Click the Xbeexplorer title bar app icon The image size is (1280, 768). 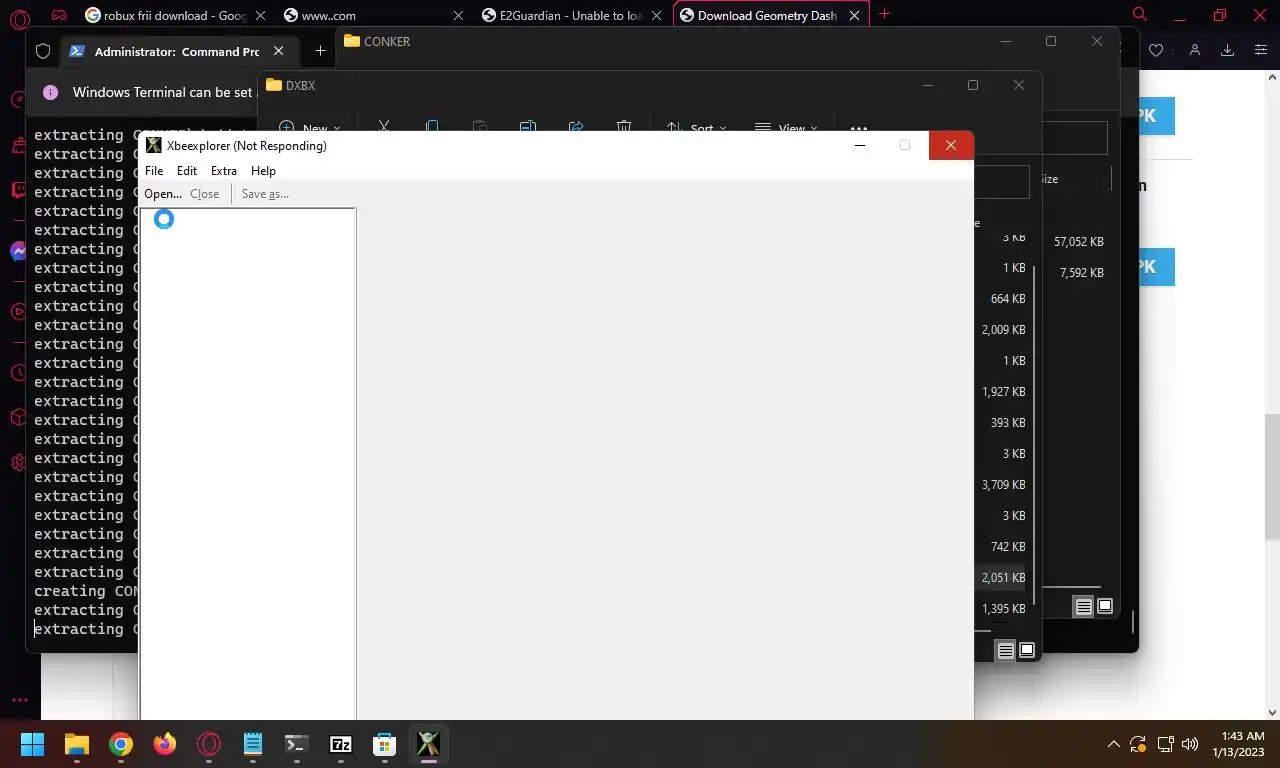coord(154,145)
